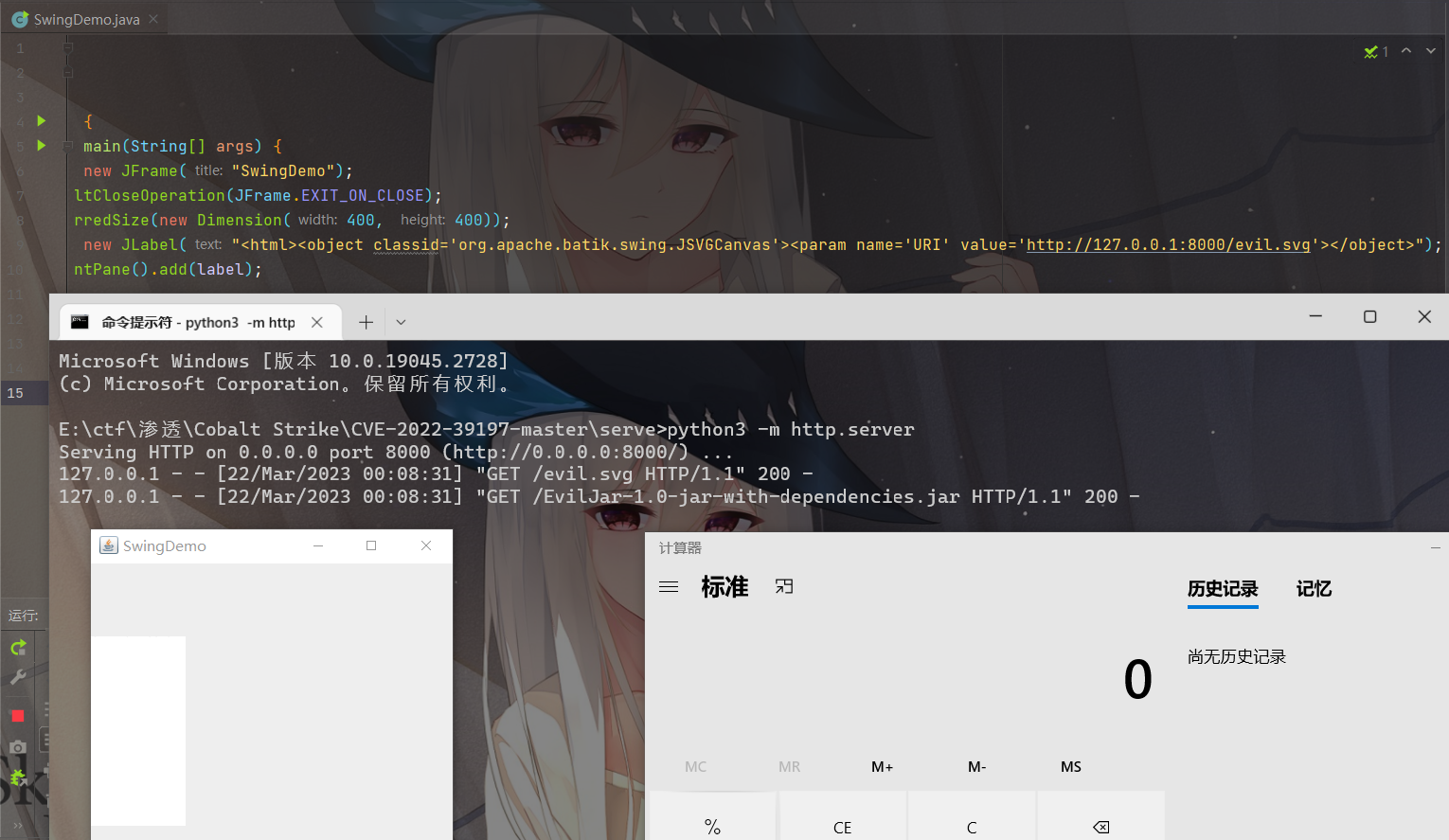This screenshot has height=840, width=1449.
Task: Open the terminal profiles dropdown arrow
Action: coord(401,322)
